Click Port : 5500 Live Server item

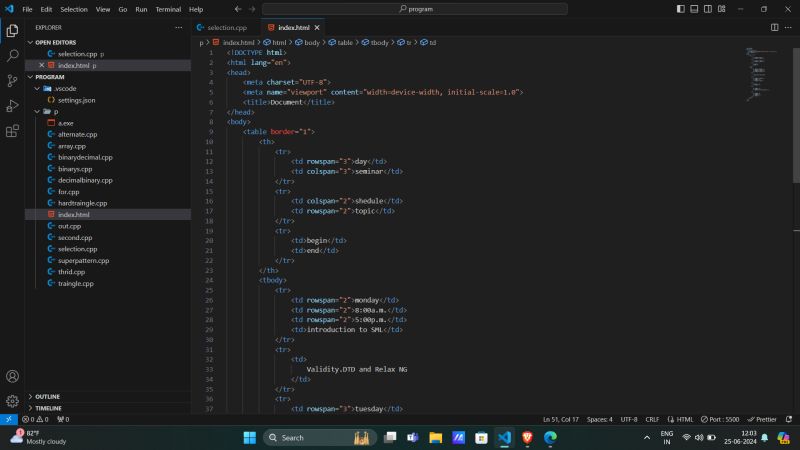(720, 419)
